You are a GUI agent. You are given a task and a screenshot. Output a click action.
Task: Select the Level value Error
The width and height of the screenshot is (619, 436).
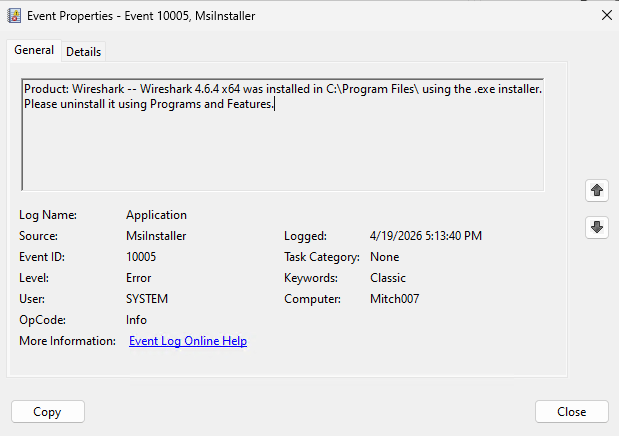click(x=139, y=278)
